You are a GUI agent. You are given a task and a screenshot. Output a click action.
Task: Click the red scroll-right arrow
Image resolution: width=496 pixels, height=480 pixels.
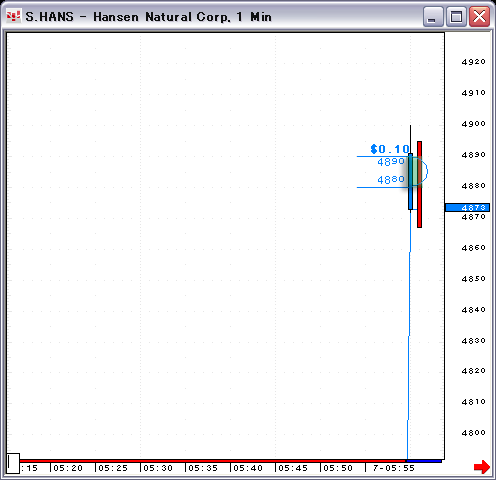(482, 467)
